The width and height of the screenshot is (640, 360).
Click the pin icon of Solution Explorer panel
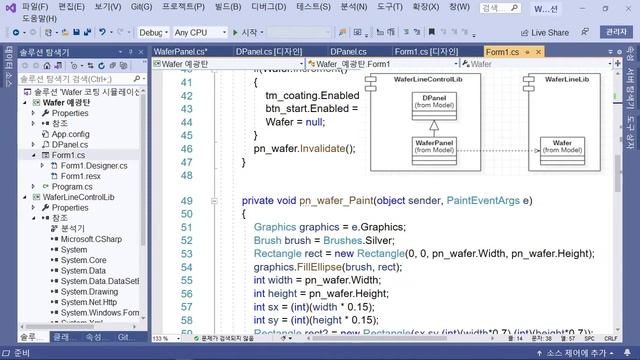coord(131,52)
